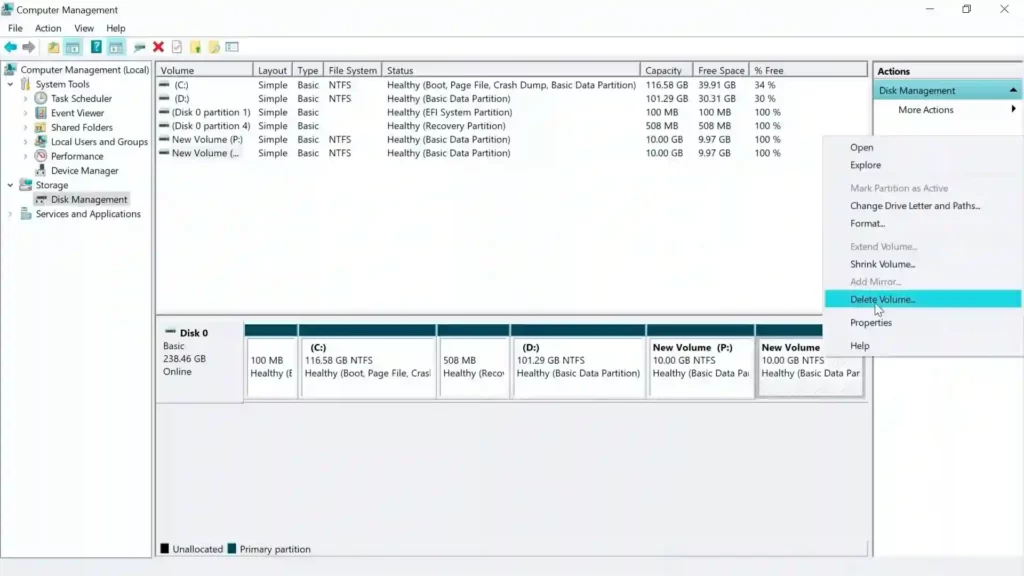1024x576 pixels.
Task: Click the Connect disk toolbar icon
Action: click(139, 47)
